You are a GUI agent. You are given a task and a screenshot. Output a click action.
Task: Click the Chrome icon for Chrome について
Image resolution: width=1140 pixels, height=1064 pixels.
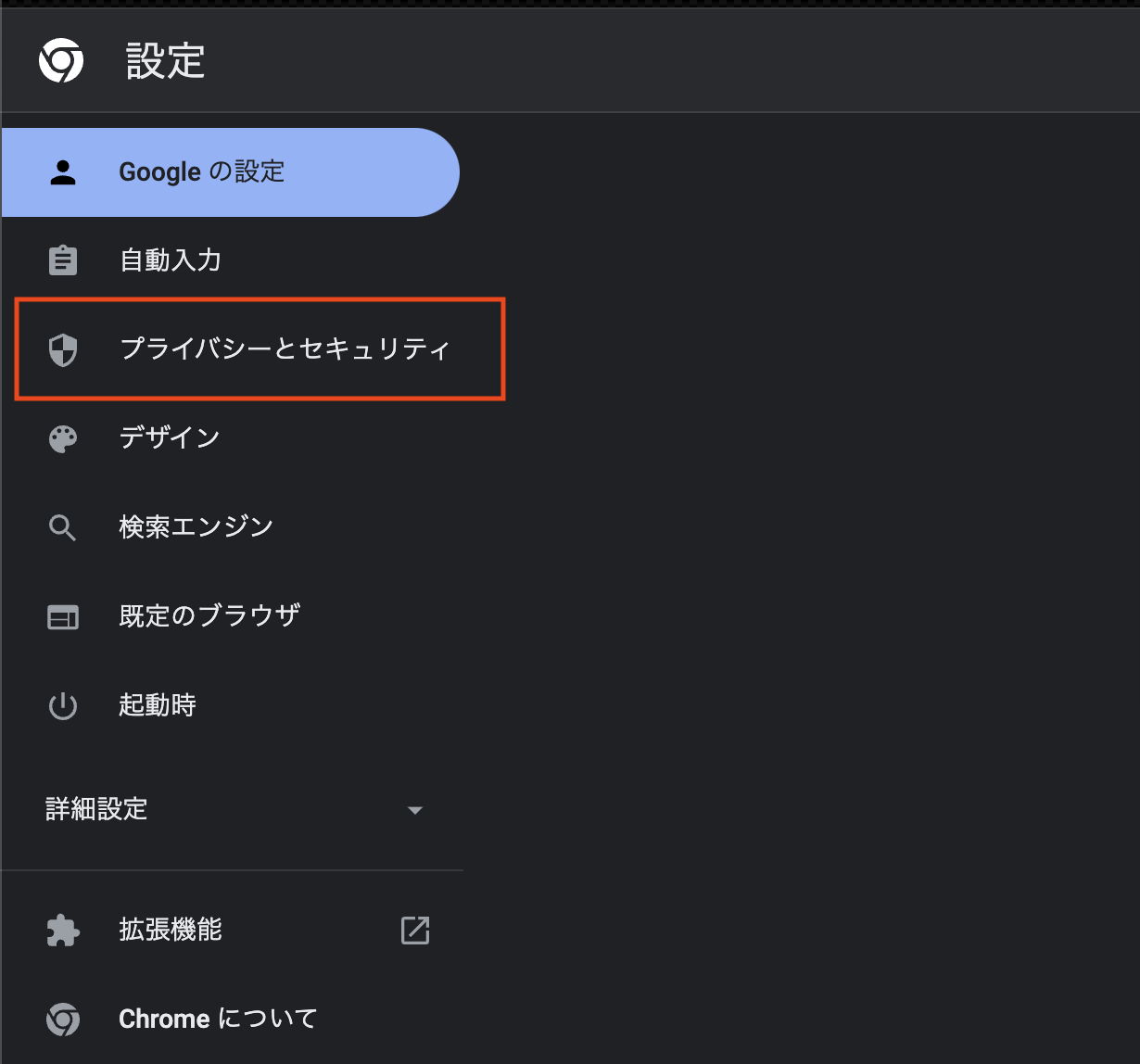coord(63,1020)
